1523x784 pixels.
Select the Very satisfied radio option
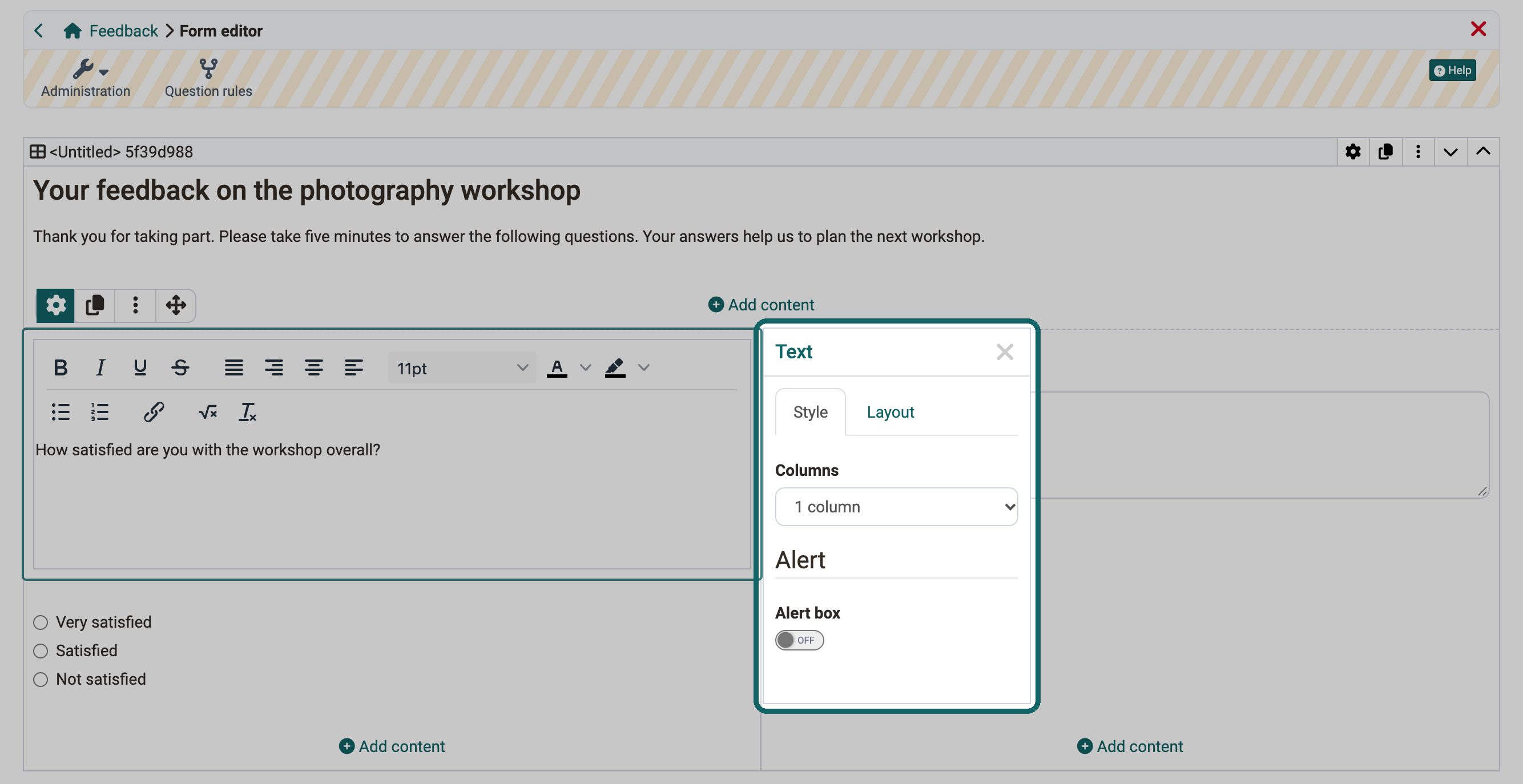pyautogui.click(x=40, y=622)
